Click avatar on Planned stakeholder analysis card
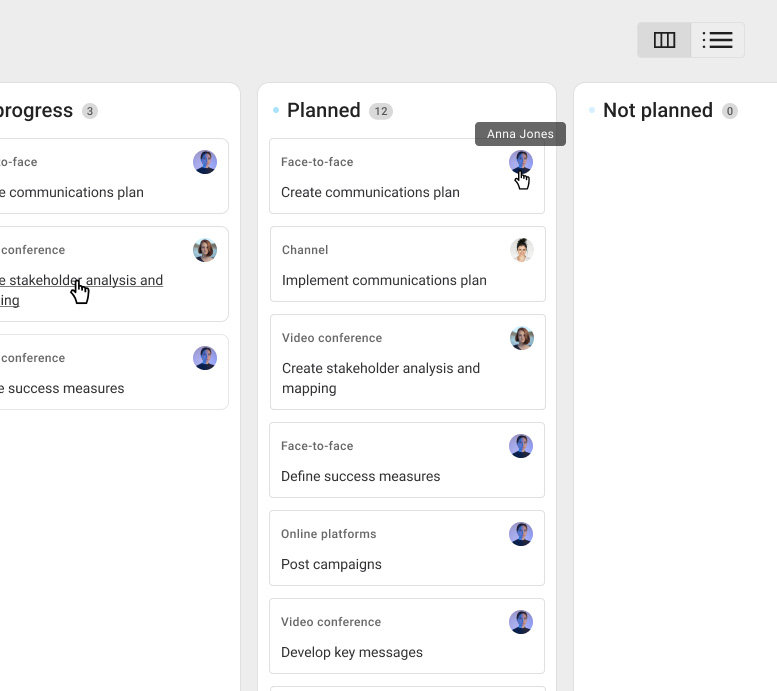The width and height of the screenshot is (777, 691). (521, 338)
